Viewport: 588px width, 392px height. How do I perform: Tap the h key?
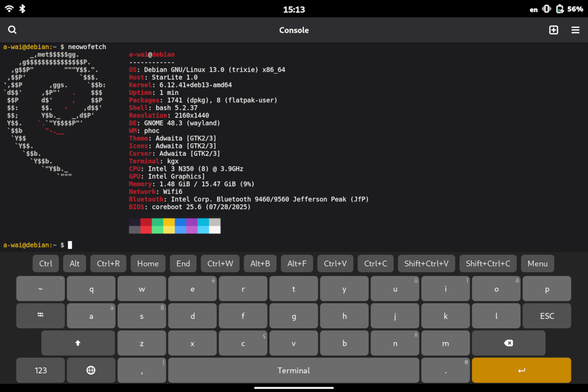pos(344,315)
